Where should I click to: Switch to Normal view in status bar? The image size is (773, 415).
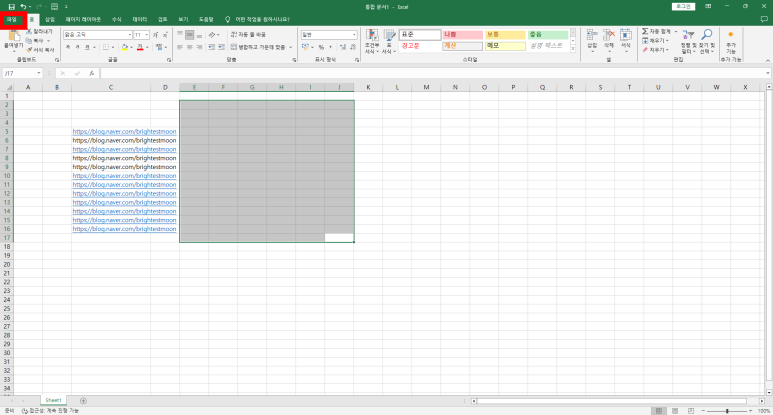[659, 411]
